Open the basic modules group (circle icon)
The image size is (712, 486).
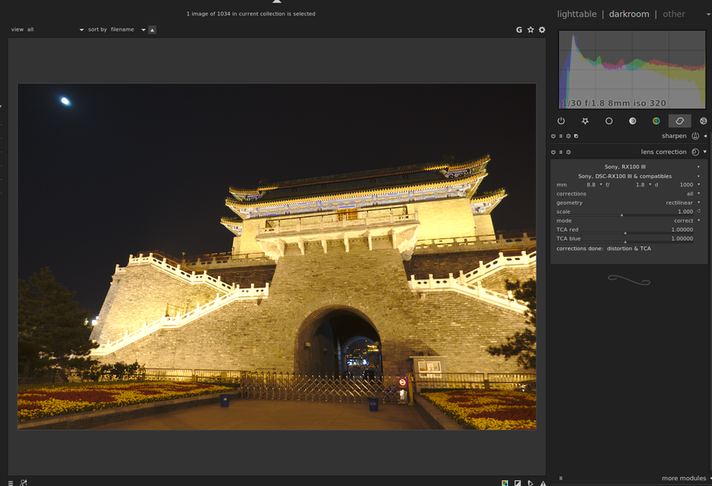(x=609, y=121)
